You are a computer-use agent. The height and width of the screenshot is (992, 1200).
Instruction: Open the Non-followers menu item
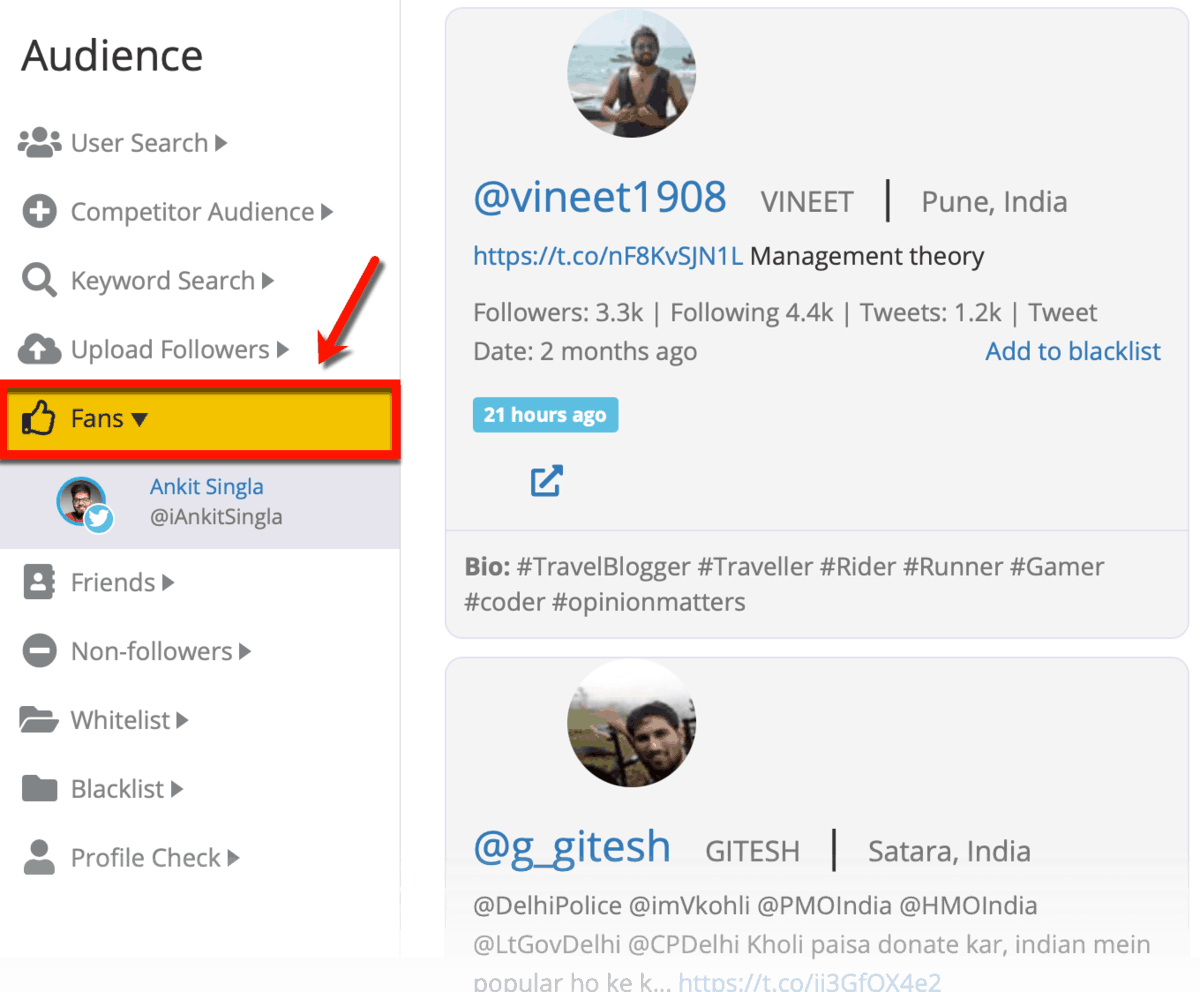[x=151, y=651]
